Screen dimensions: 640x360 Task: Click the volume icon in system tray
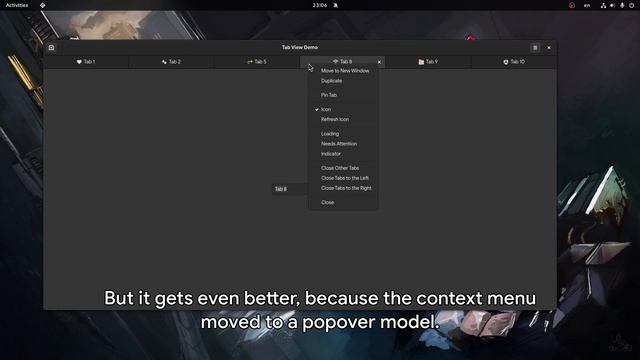[612, 5]
